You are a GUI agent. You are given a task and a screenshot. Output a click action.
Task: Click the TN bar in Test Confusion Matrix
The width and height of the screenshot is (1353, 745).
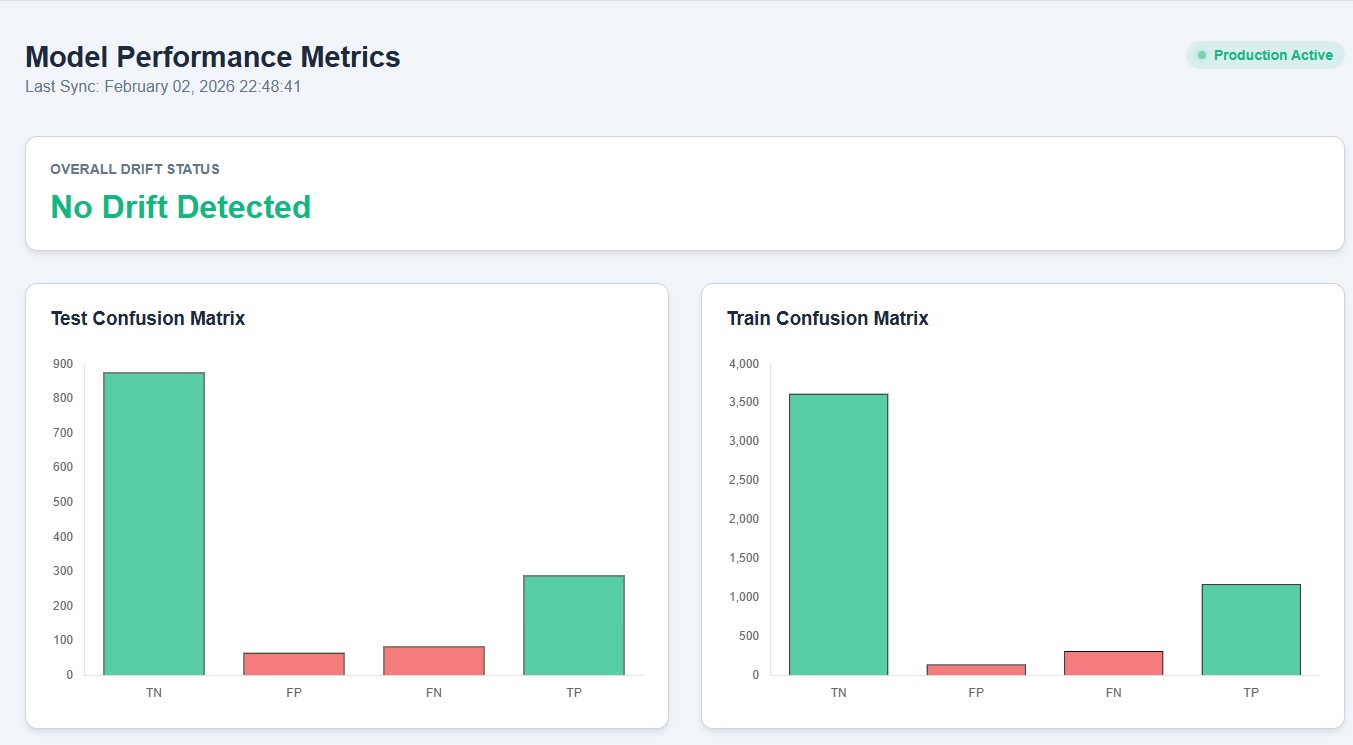click(x=154, y=523)
